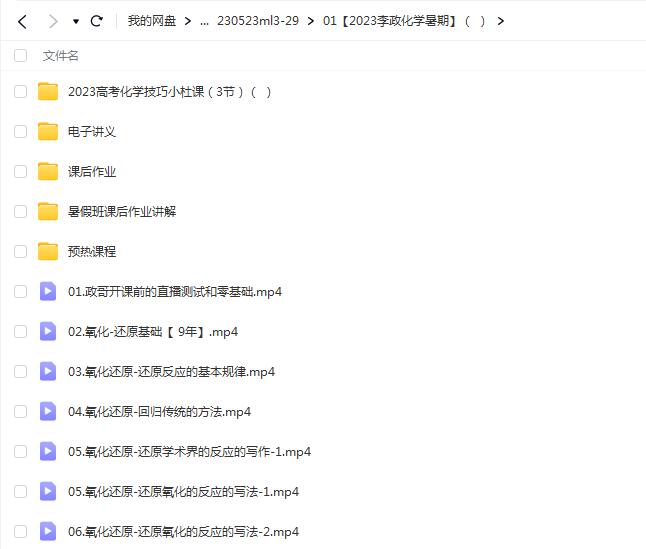Refresh the file list
Viewport: 646px width, 549px height.
pyautogui.click(x=97, y=21)
